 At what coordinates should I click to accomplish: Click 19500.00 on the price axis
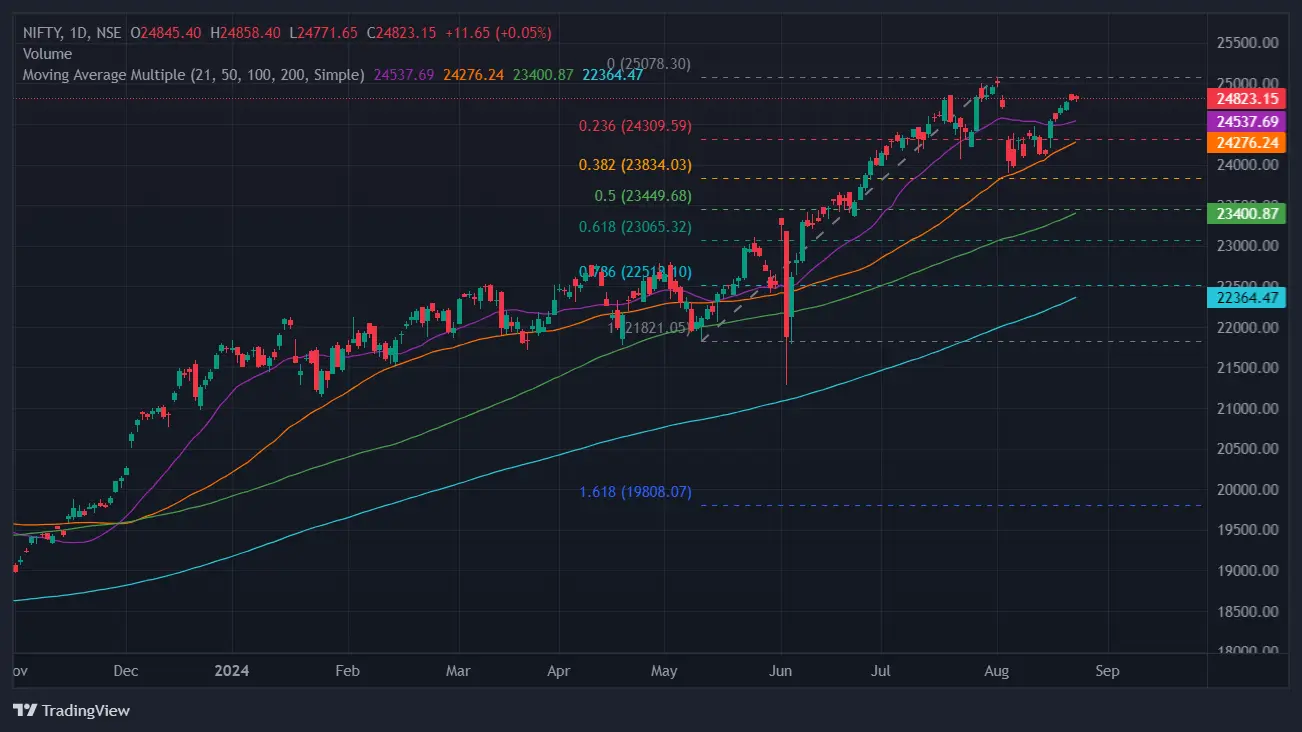(1246, 530)
